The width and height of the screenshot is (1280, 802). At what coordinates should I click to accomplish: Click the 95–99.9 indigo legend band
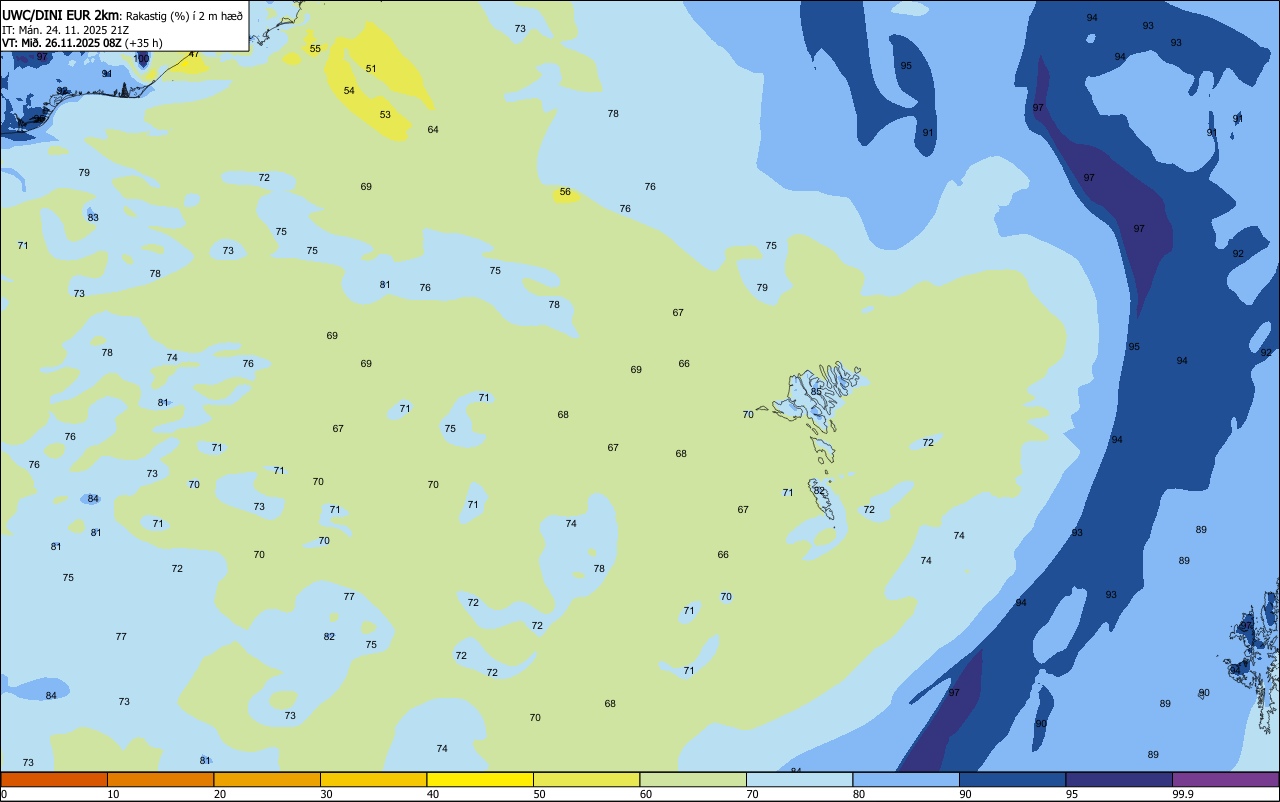coord(1119,779)
